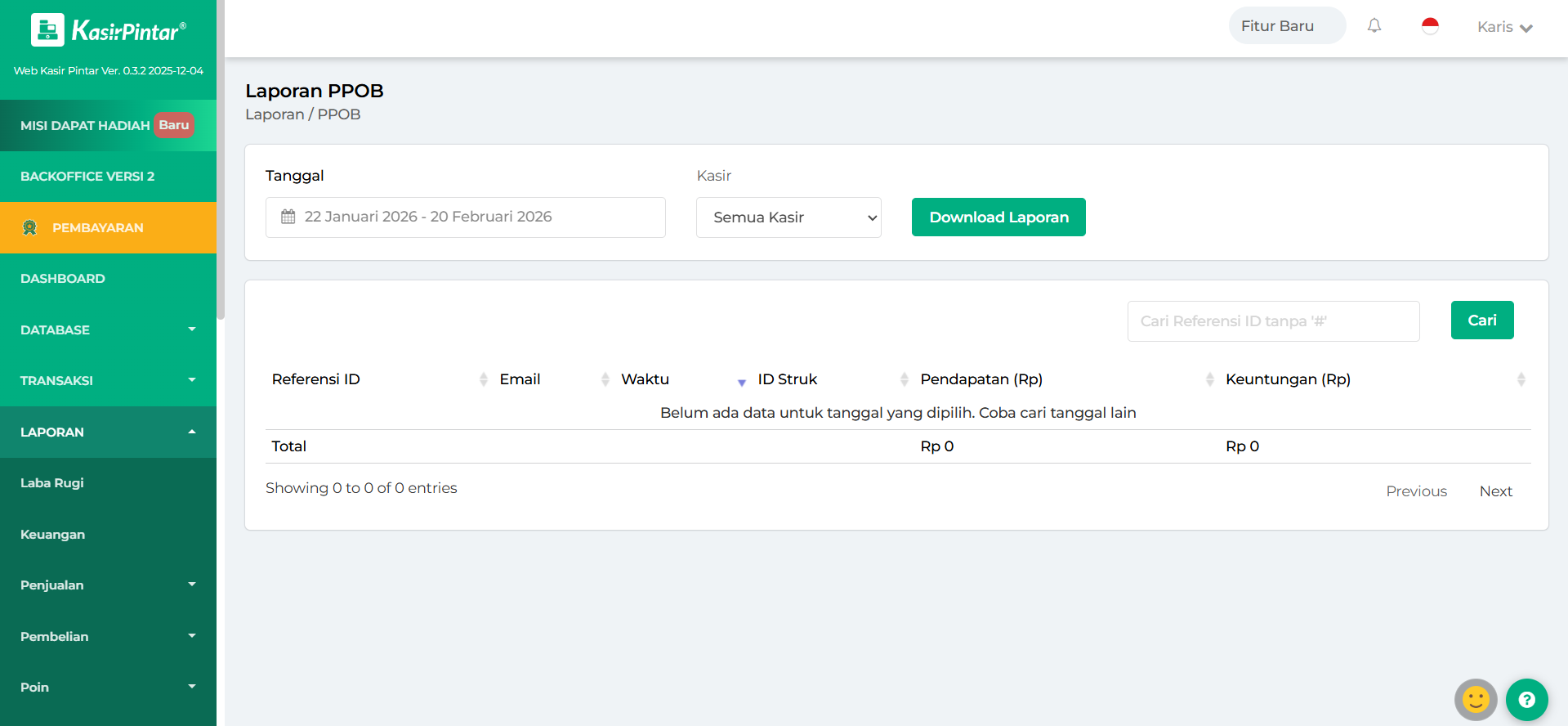This screenshot has height=726, width=1568.
Task: Click the Pembayaran badge icon
Action: pos(30,228)
